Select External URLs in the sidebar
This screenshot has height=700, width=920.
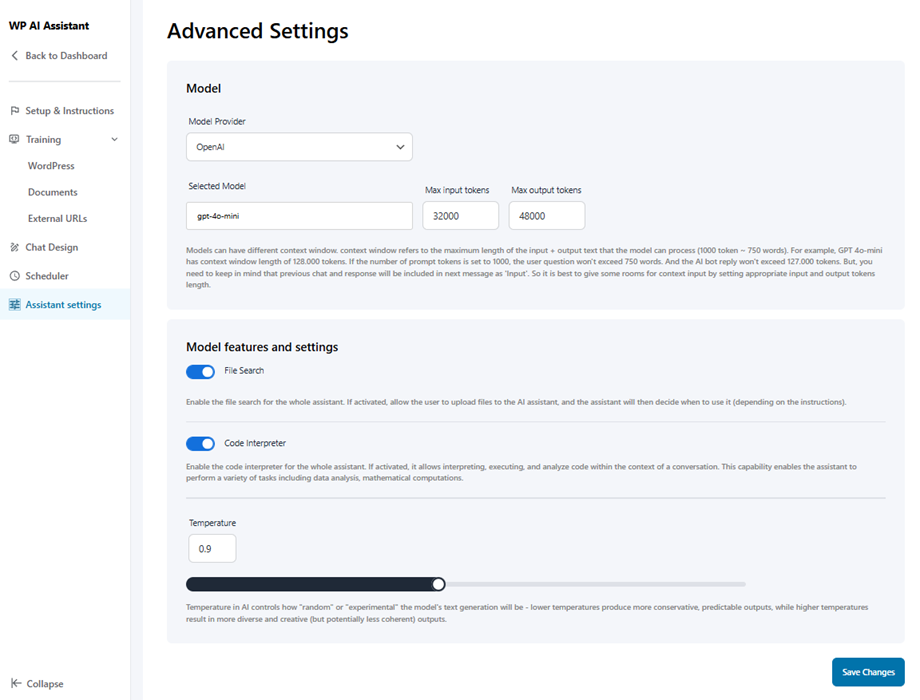(x=57, y=218)
